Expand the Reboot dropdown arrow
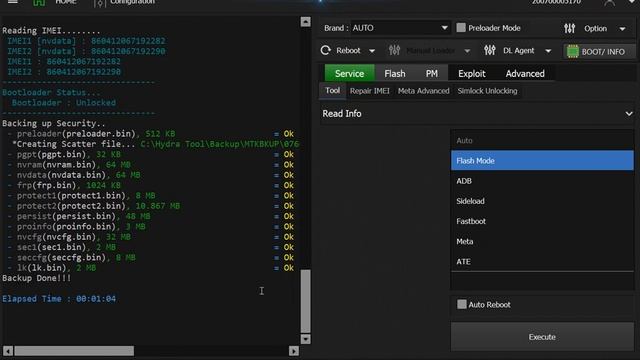The width and height of the screenshot is (640, 360). (372, 51)
